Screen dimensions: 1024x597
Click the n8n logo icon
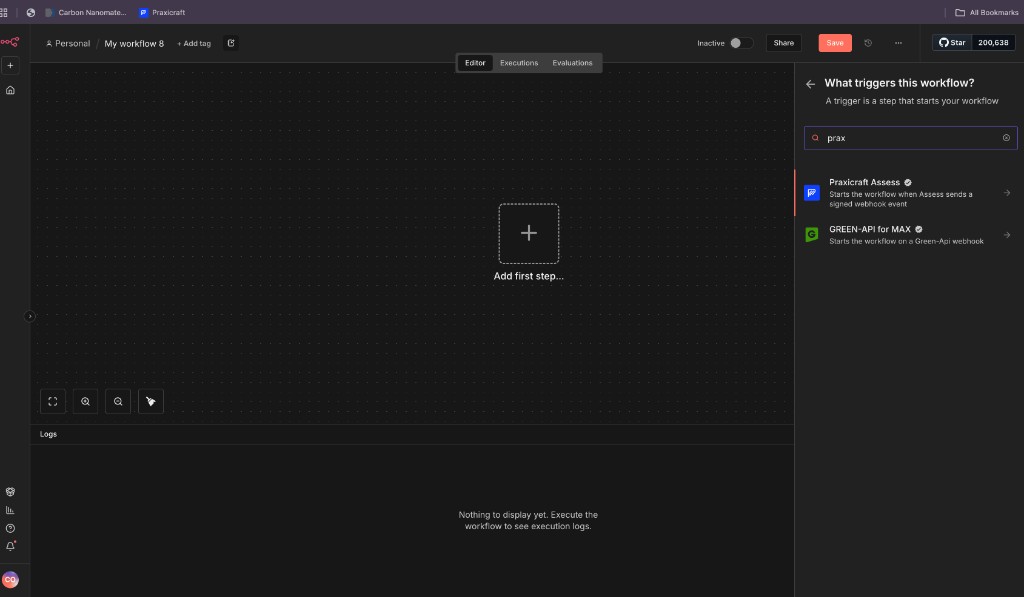coord(10,42)
